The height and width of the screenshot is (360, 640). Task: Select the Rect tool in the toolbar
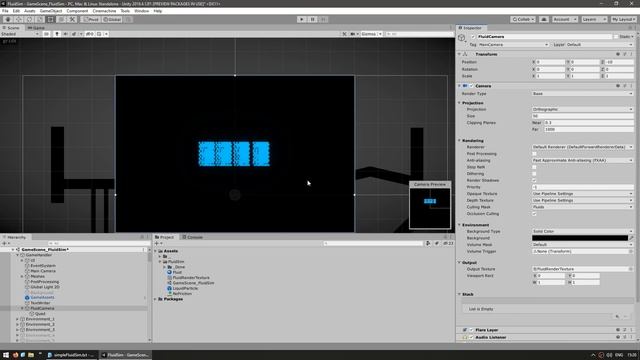(51, 19)
